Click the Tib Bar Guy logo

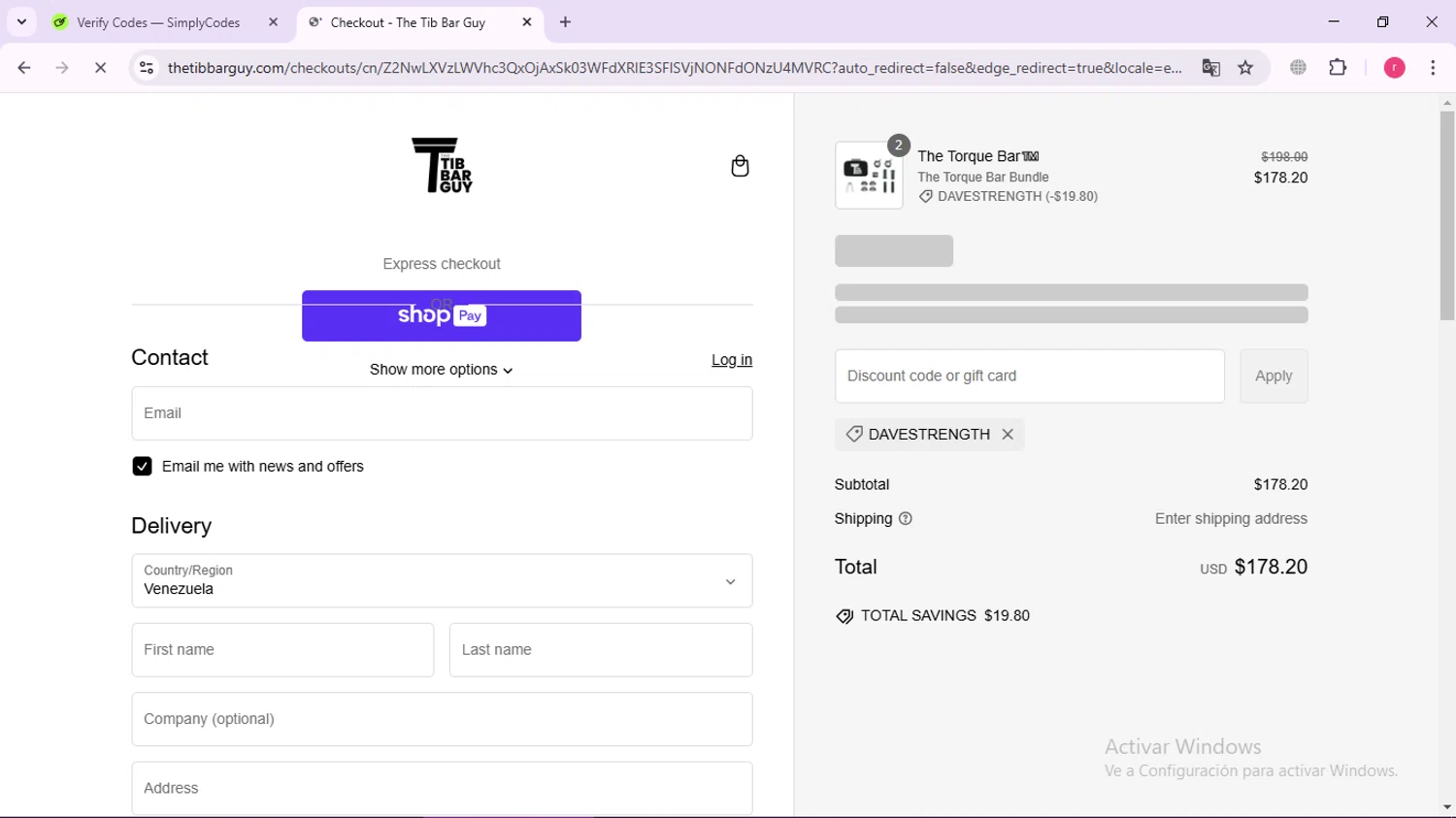(x=442, y=165)
